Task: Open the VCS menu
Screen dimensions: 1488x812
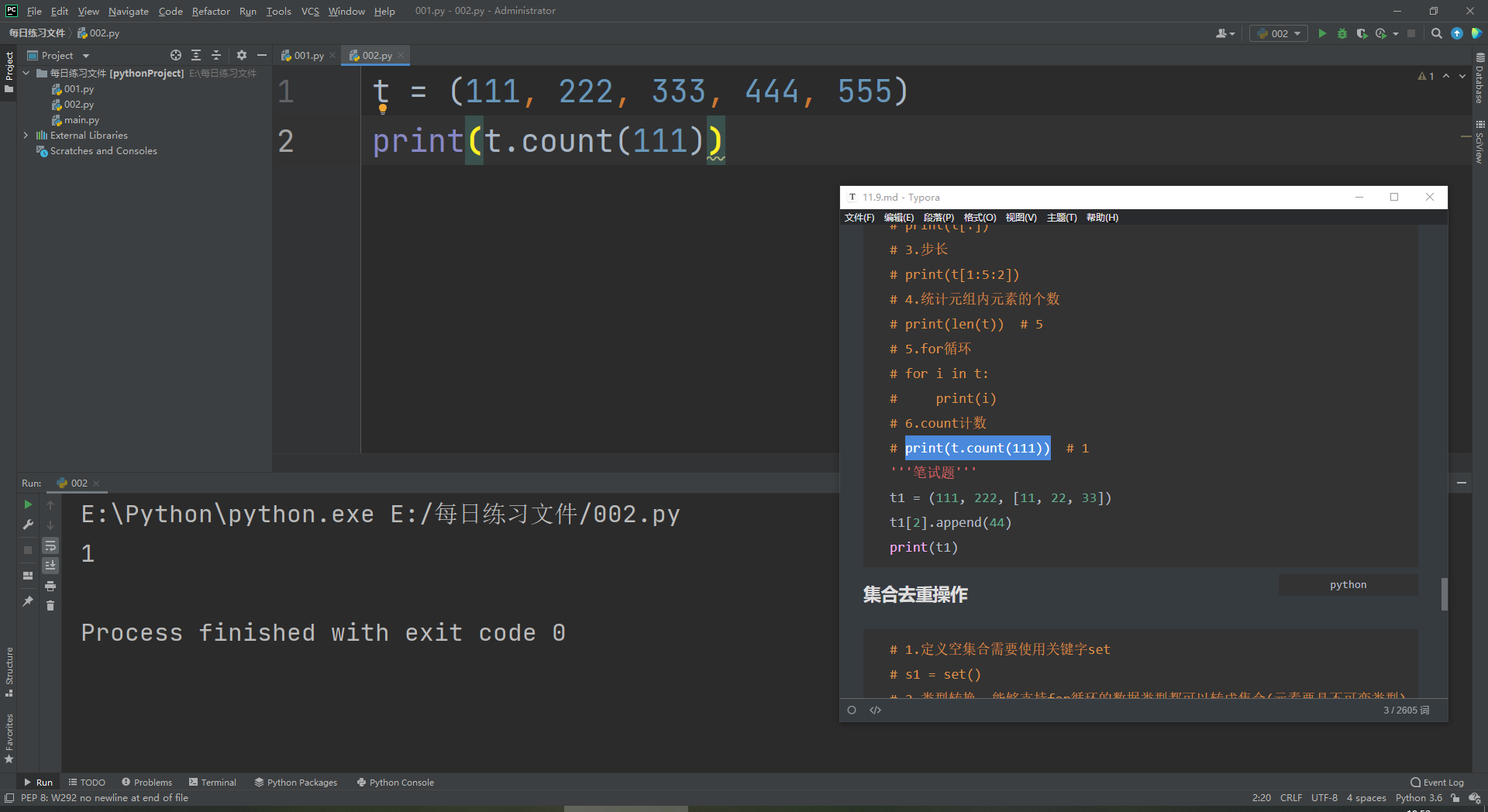Action: (310, 11)
